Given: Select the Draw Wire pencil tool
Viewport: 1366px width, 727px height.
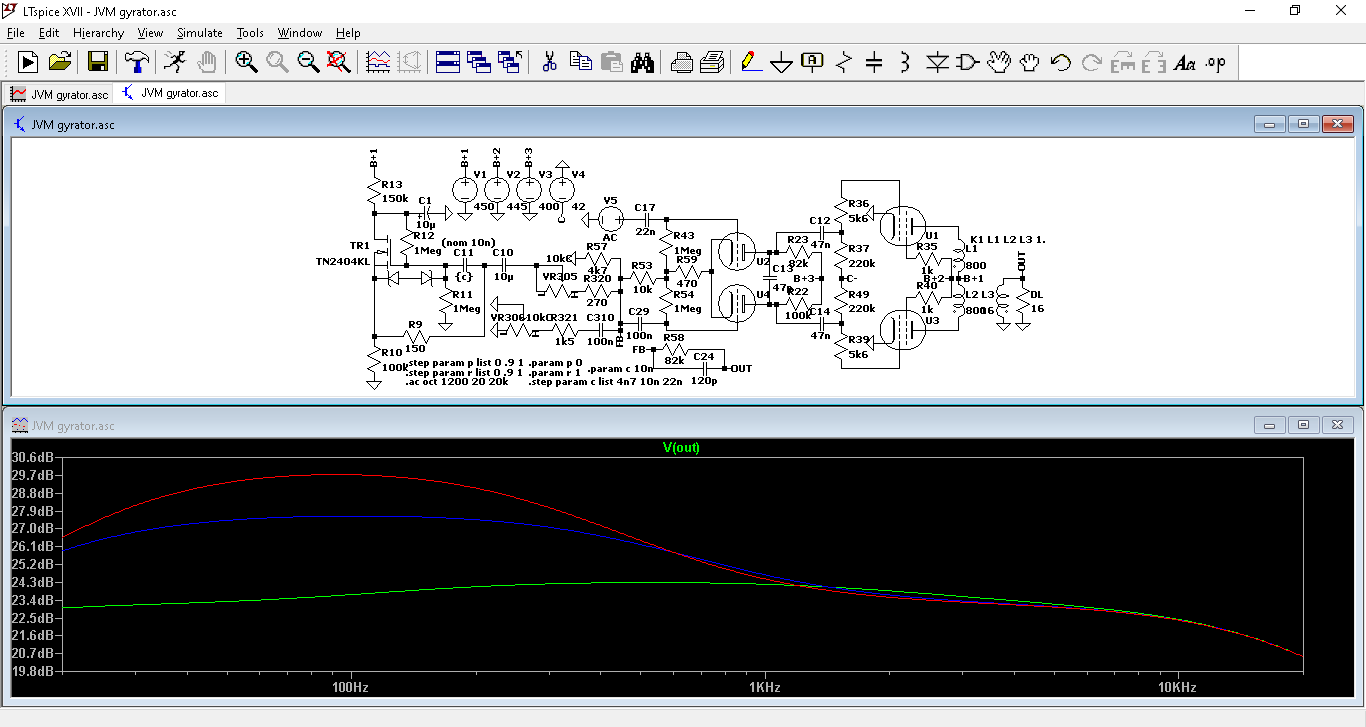Looking at the screenshot, I should (751, 62).
